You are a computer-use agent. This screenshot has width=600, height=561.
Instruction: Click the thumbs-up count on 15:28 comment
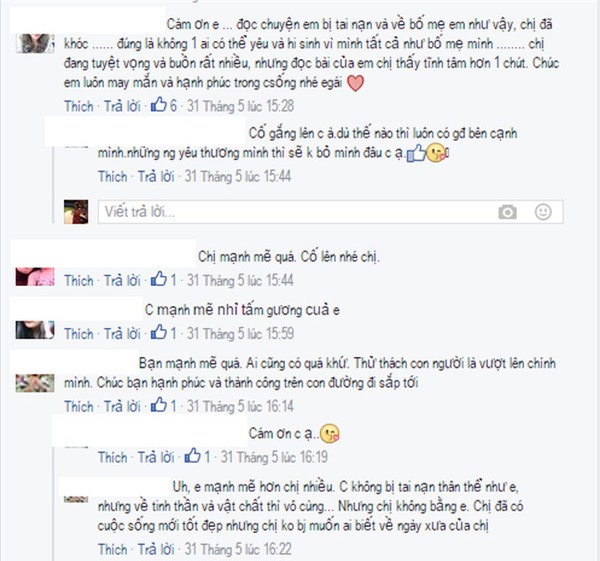(164, 105)
